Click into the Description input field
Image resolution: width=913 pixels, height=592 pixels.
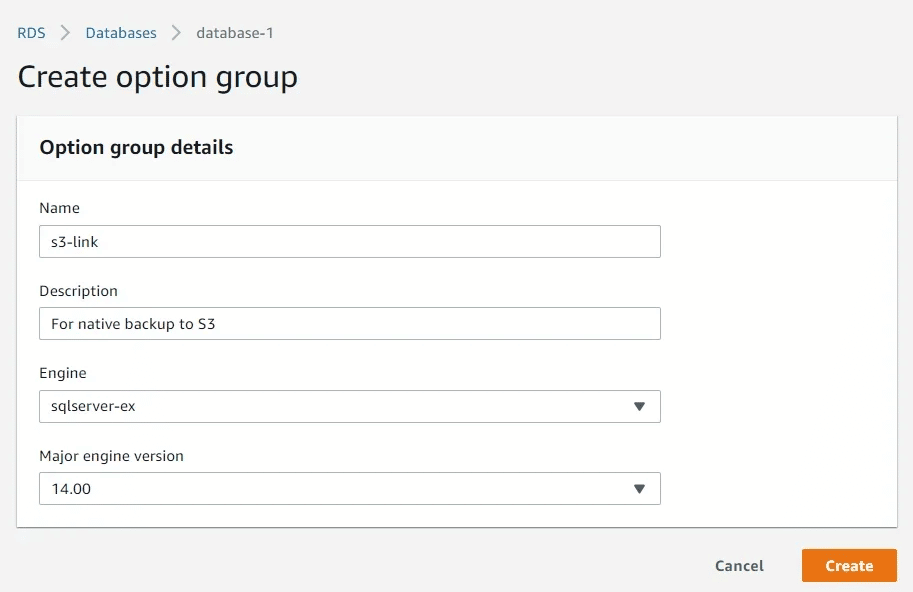click(349, 324)
